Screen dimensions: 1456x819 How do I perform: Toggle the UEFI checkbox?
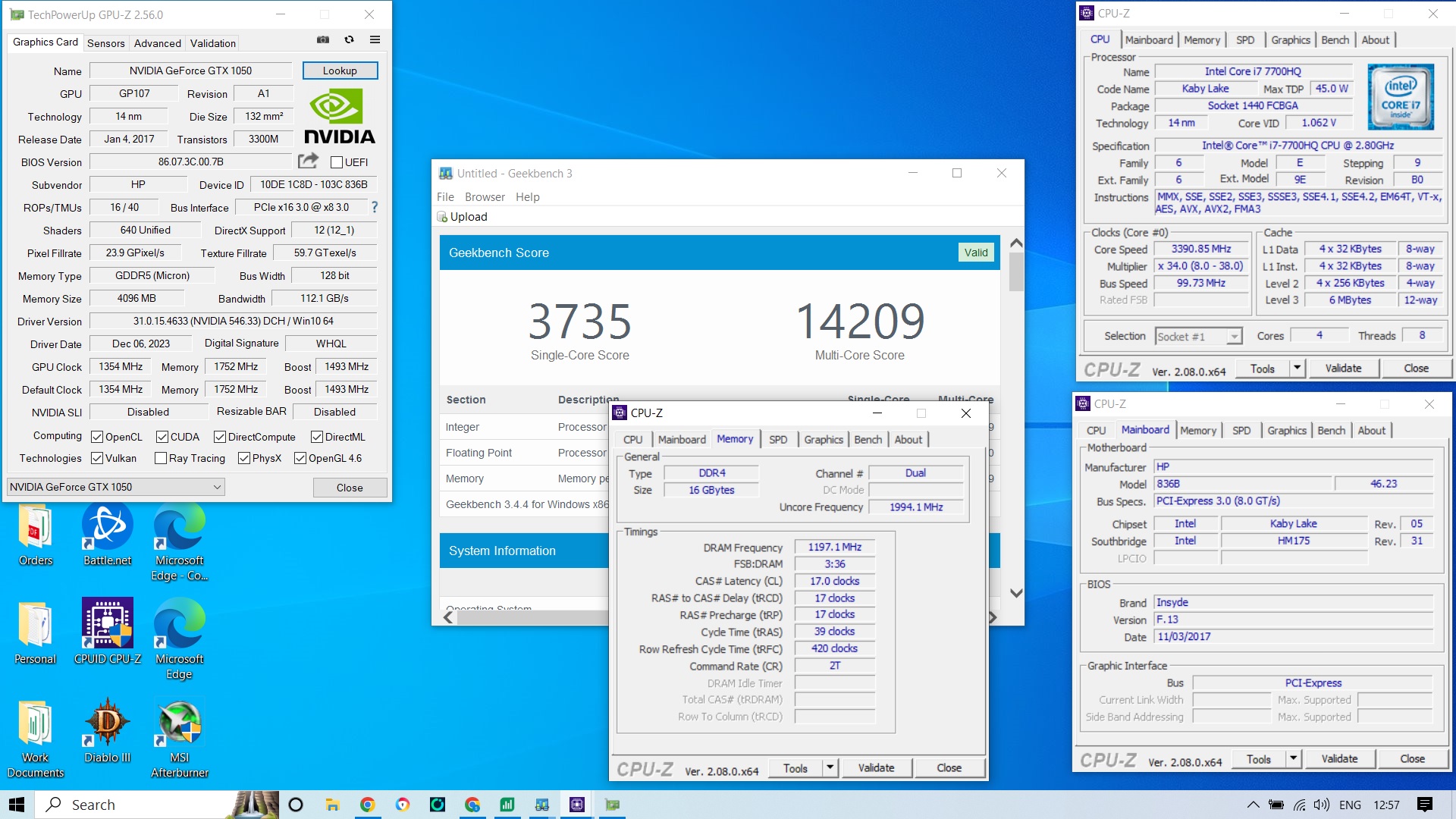coord(337,162)
